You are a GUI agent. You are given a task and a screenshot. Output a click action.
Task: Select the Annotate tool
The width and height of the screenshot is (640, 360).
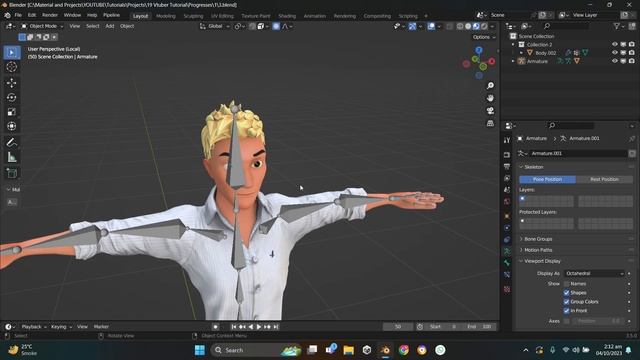click(x=11, y=142)
